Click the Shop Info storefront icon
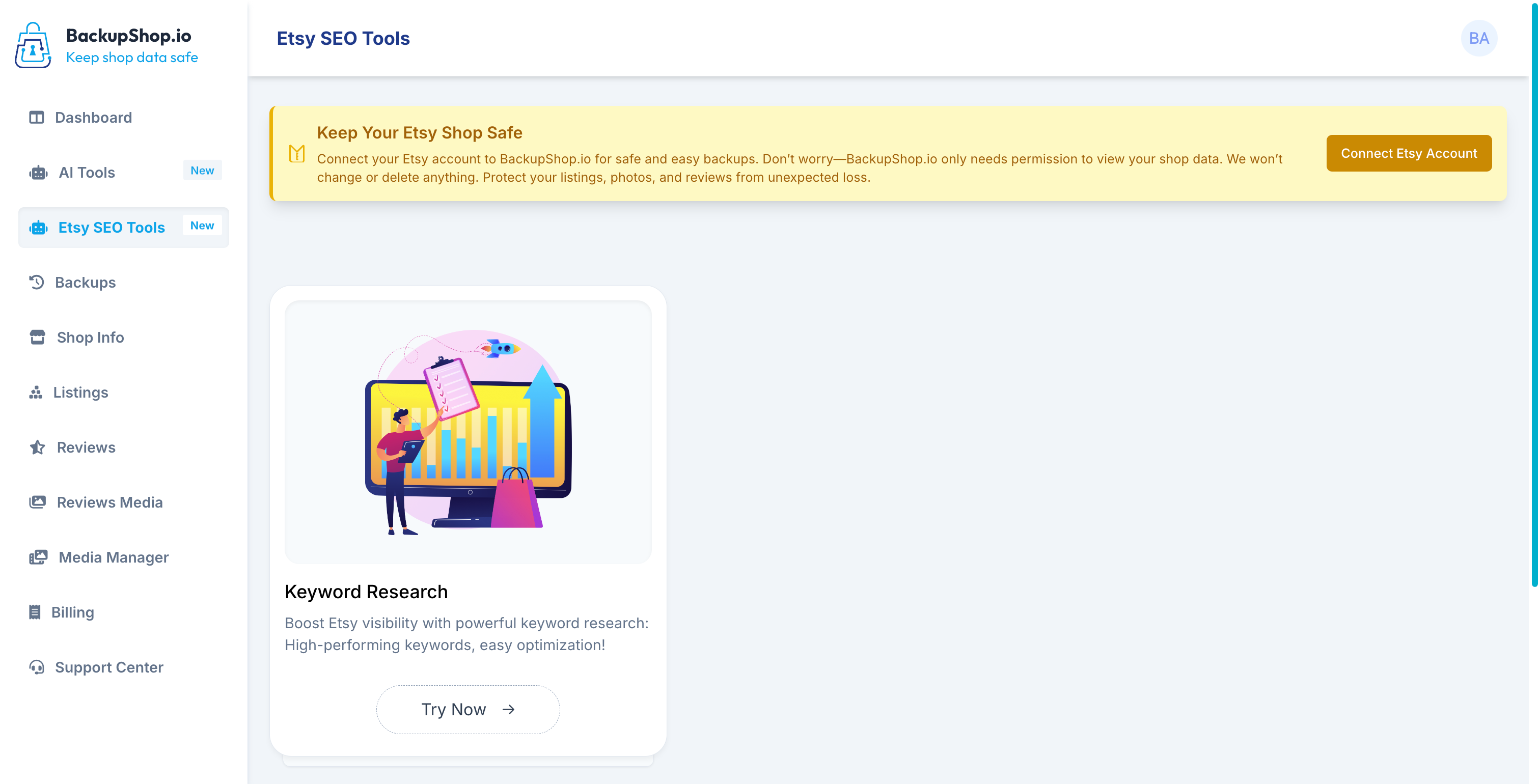The image size is (1540, 784). pos(37,338)
